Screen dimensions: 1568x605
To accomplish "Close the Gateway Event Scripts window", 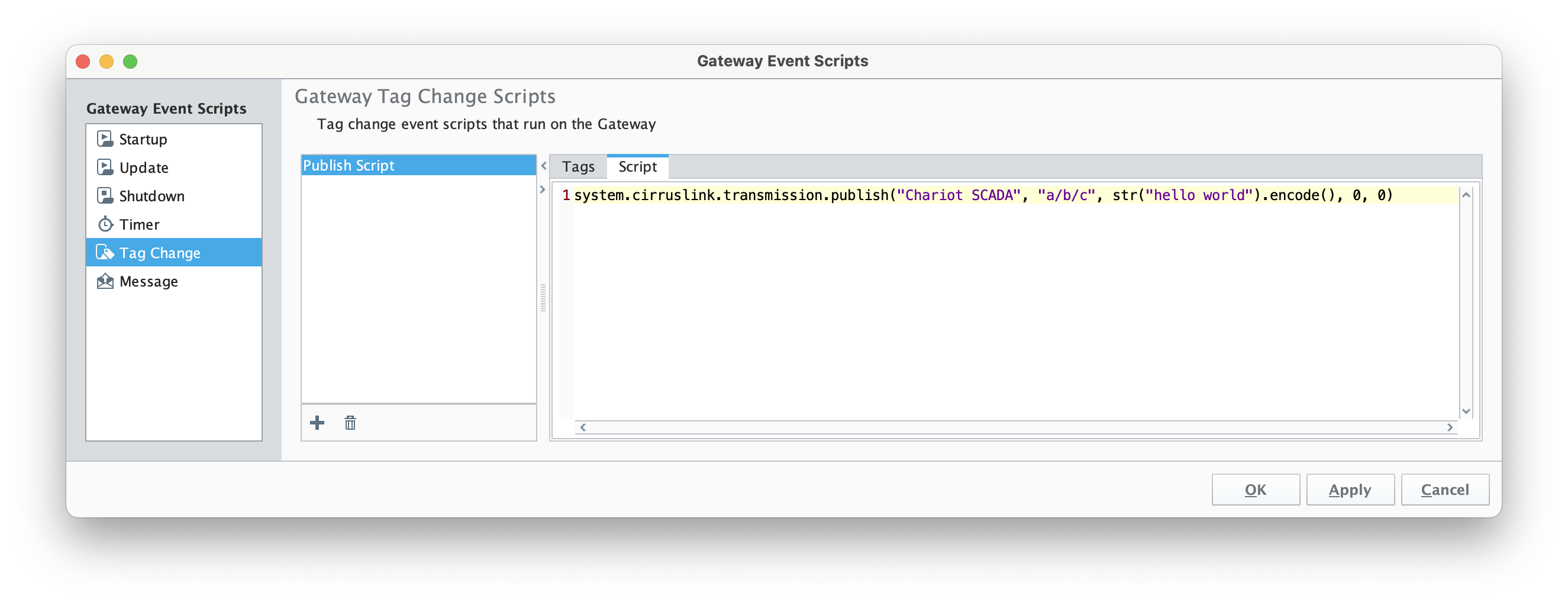I will [83, 62].
